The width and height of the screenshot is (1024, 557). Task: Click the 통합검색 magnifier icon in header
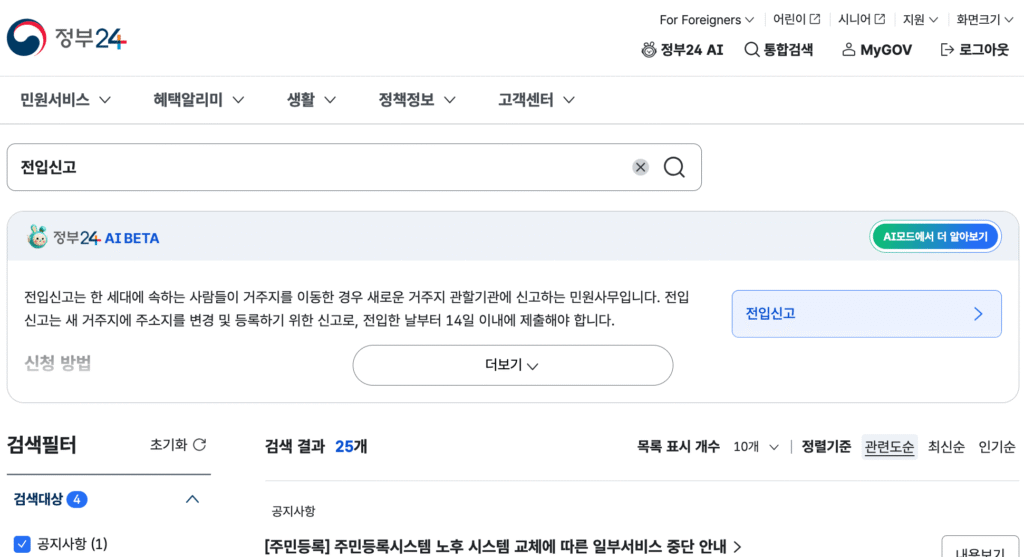752,50
